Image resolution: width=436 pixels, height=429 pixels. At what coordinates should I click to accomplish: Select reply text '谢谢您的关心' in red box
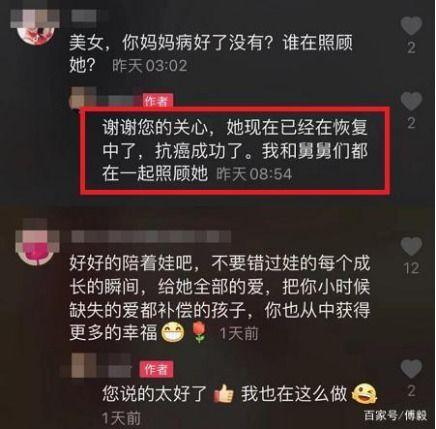[x=156, y=128]
